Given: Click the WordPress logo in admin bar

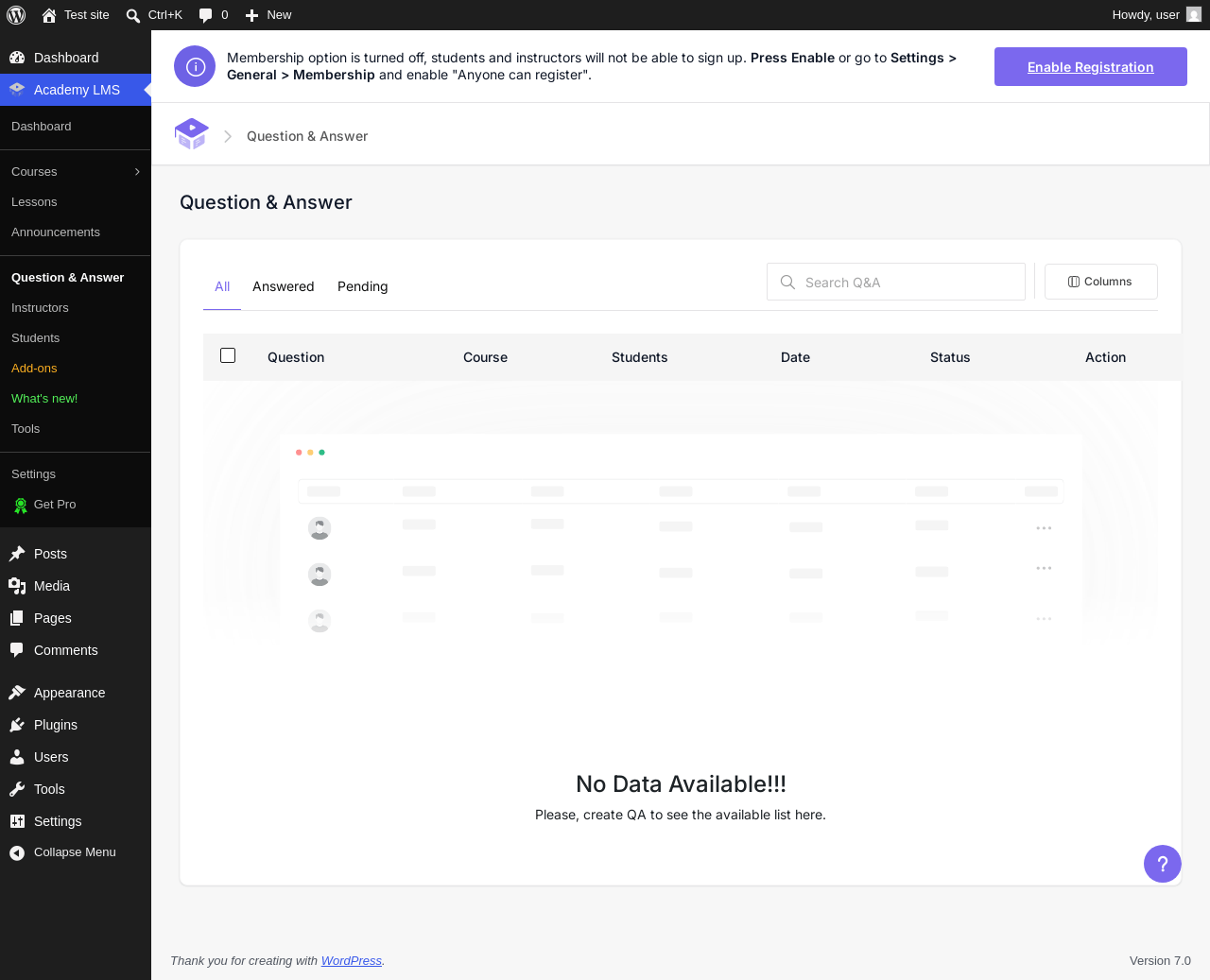Looking at the screenshot, I should pos(16,15).
